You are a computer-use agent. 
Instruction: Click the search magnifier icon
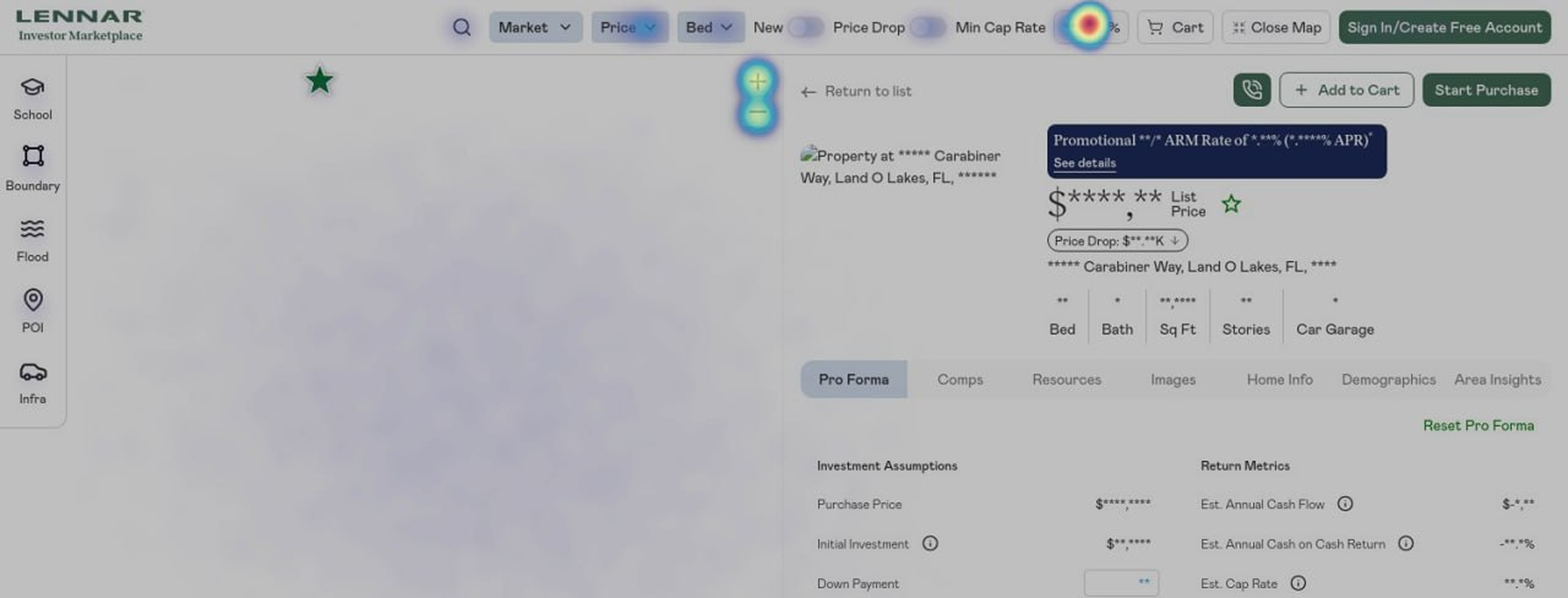point(461,27)
